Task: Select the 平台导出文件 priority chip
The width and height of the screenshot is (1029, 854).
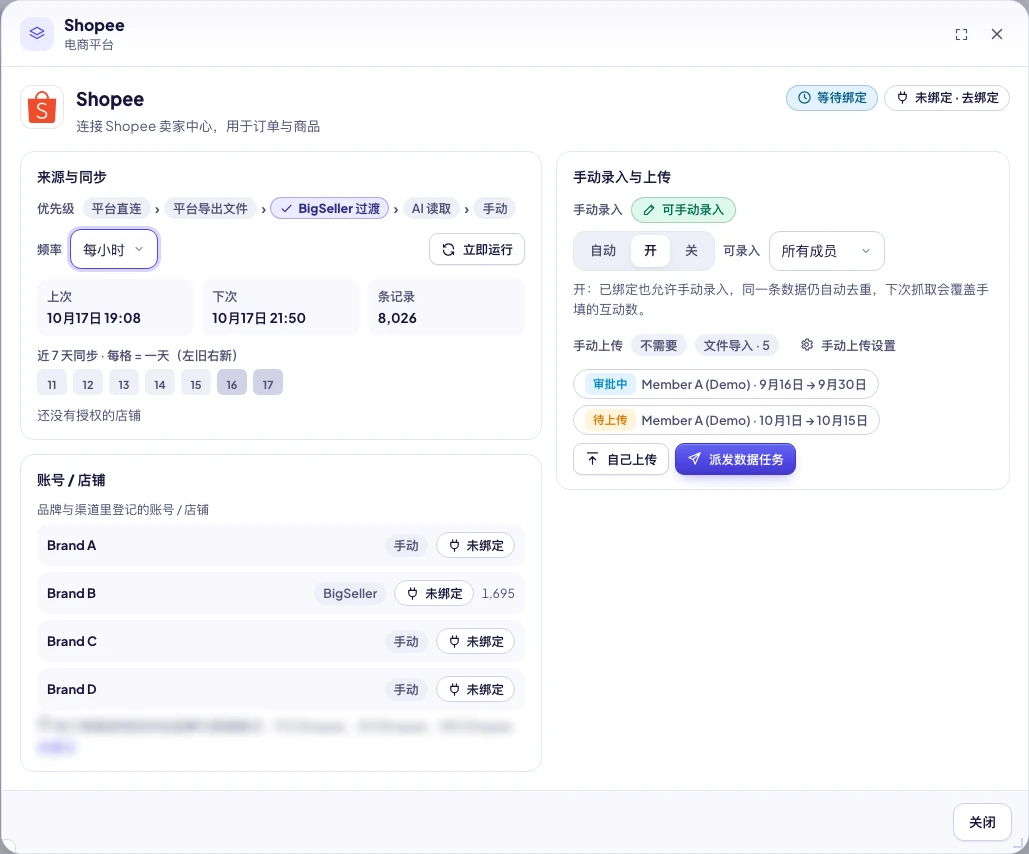Action: (210, 209)
